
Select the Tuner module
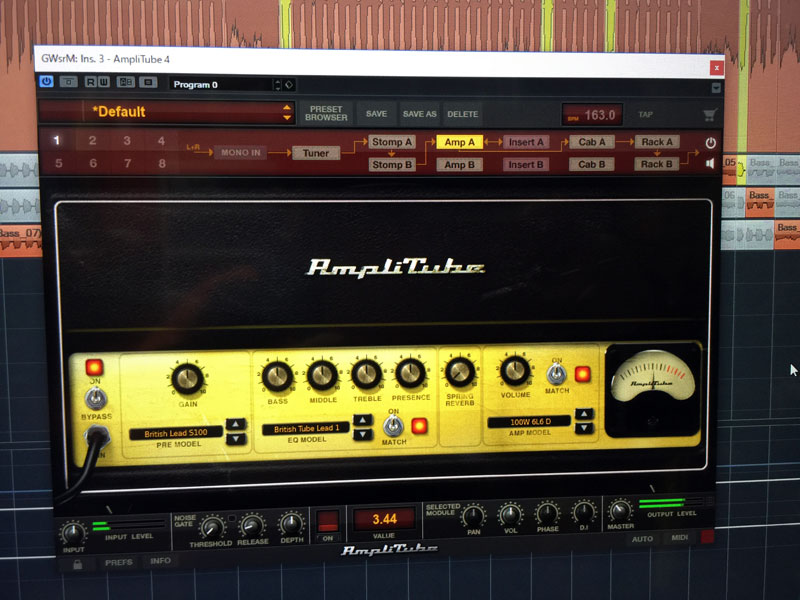point(316,153)
